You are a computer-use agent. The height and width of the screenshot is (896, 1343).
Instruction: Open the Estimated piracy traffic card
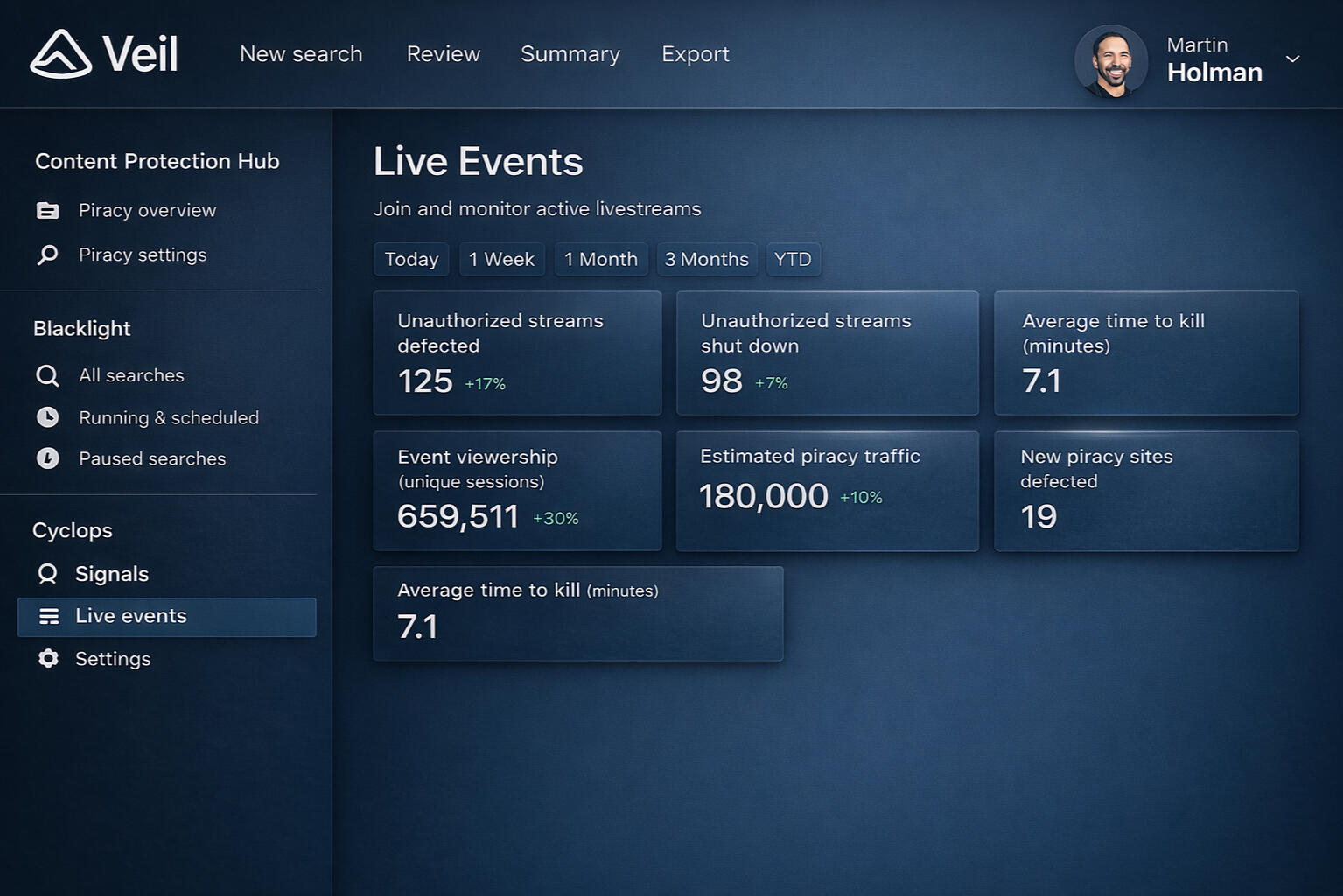point(827,491)
